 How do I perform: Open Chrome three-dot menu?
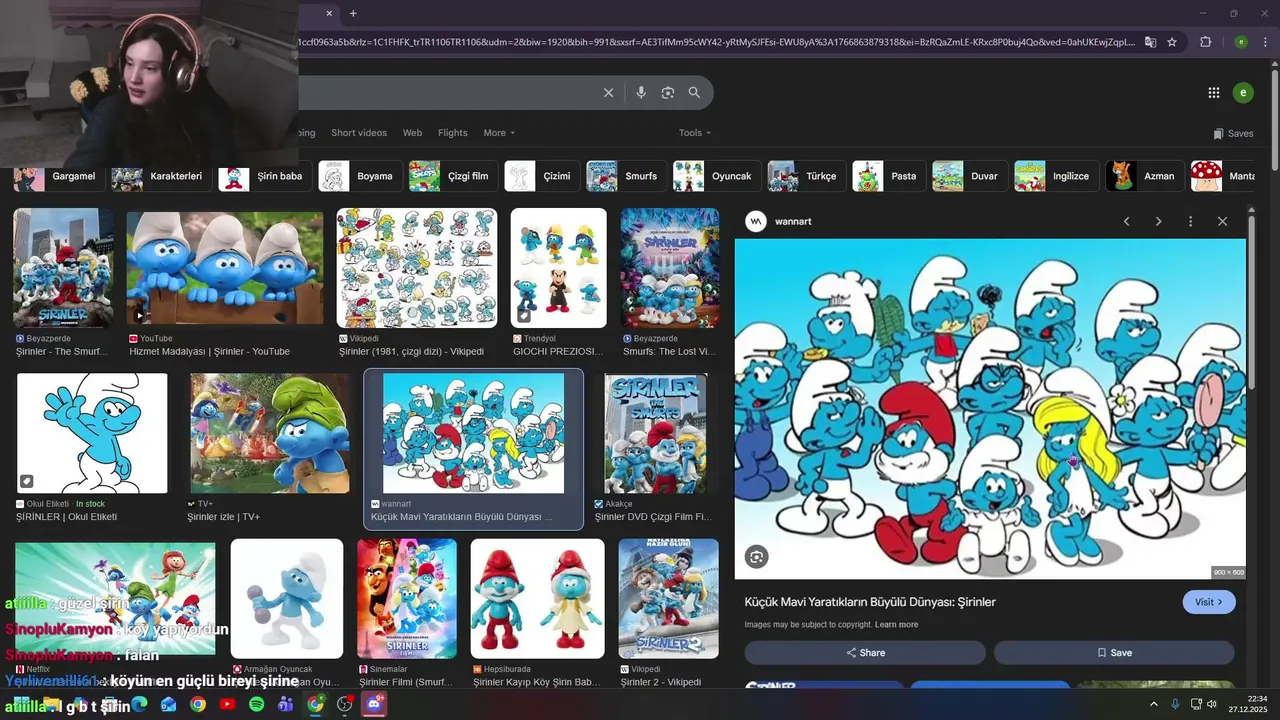pos(1264,42)
